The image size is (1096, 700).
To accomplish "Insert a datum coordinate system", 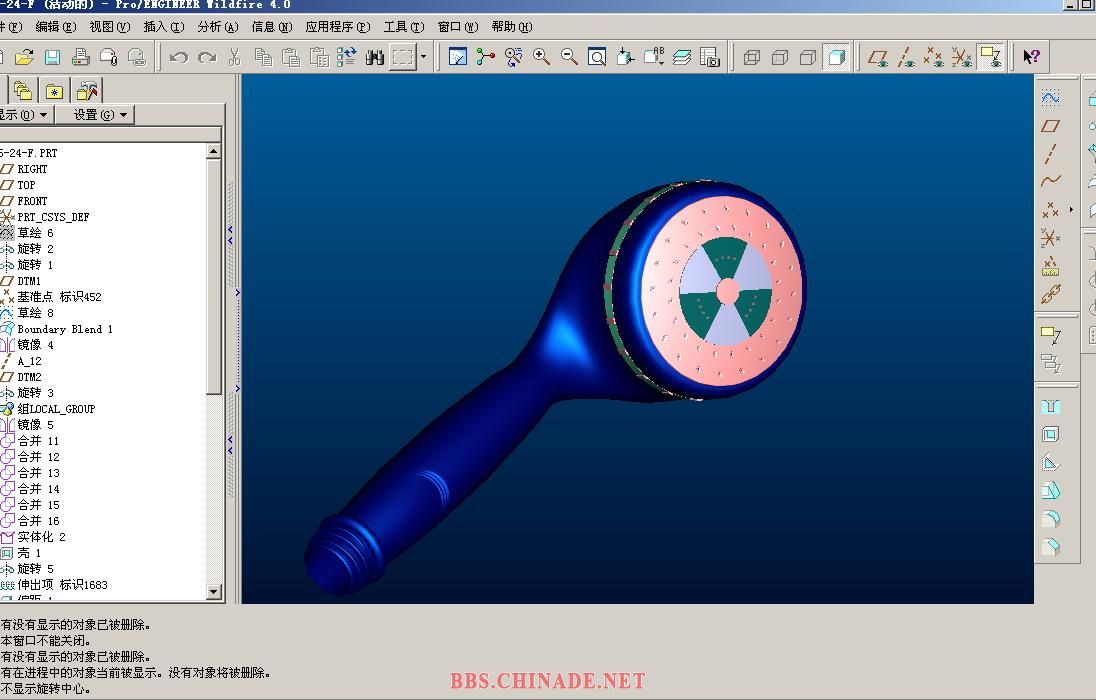I will pos(1050,238).
